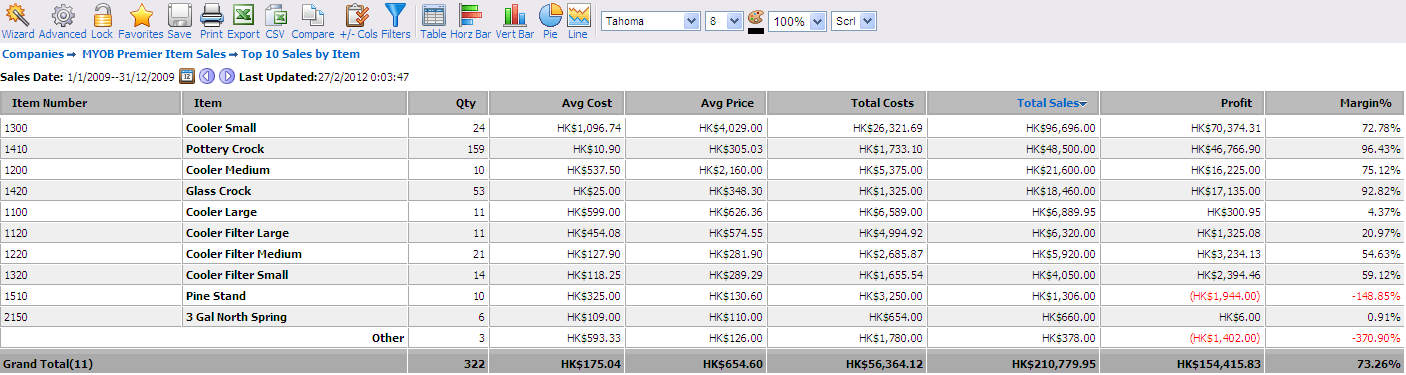
Task: Sort by the Avg Price column header
Action: pyautogui.click(x=697, y=103)
